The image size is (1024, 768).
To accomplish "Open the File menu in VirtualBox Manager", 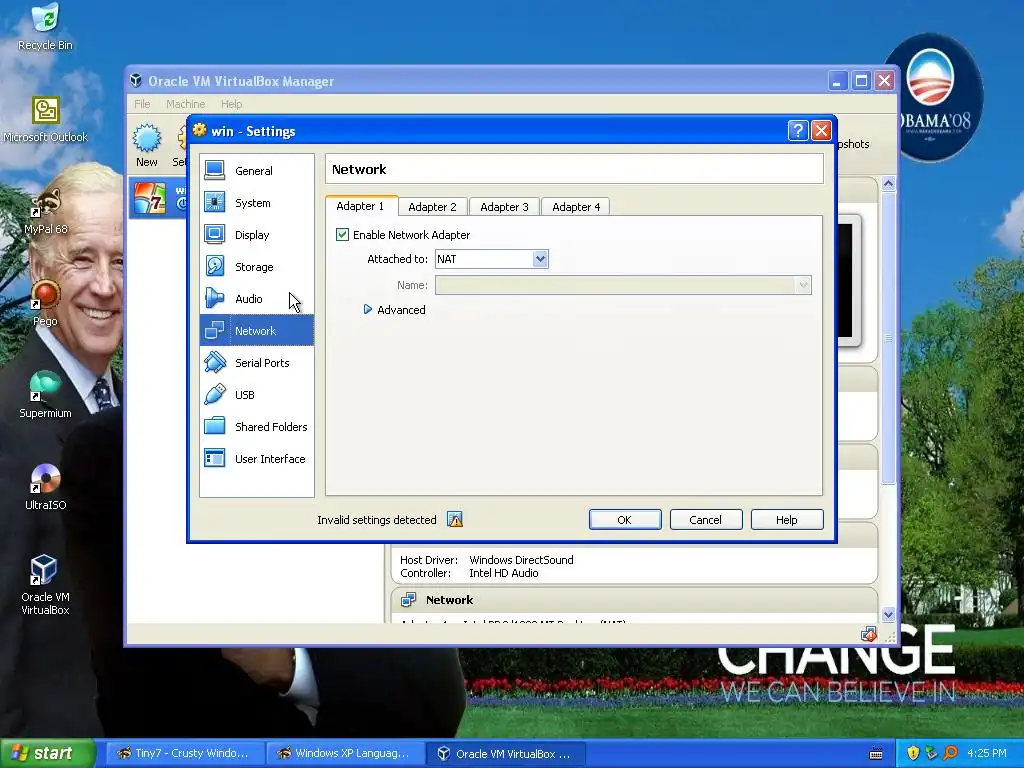I will coord(142,104).
